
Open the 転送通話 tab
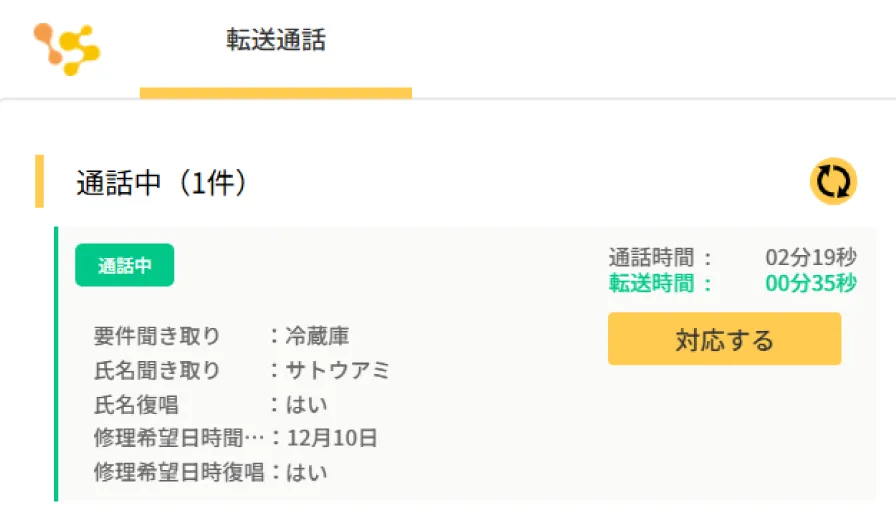275,42
